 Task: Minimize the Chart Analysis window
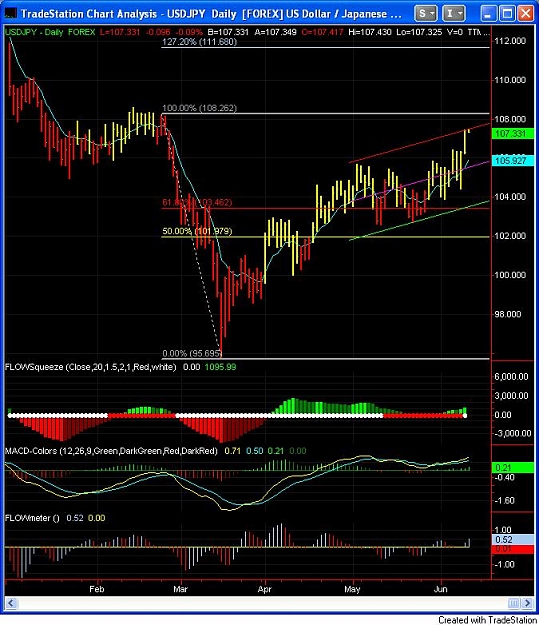(488, 14)
